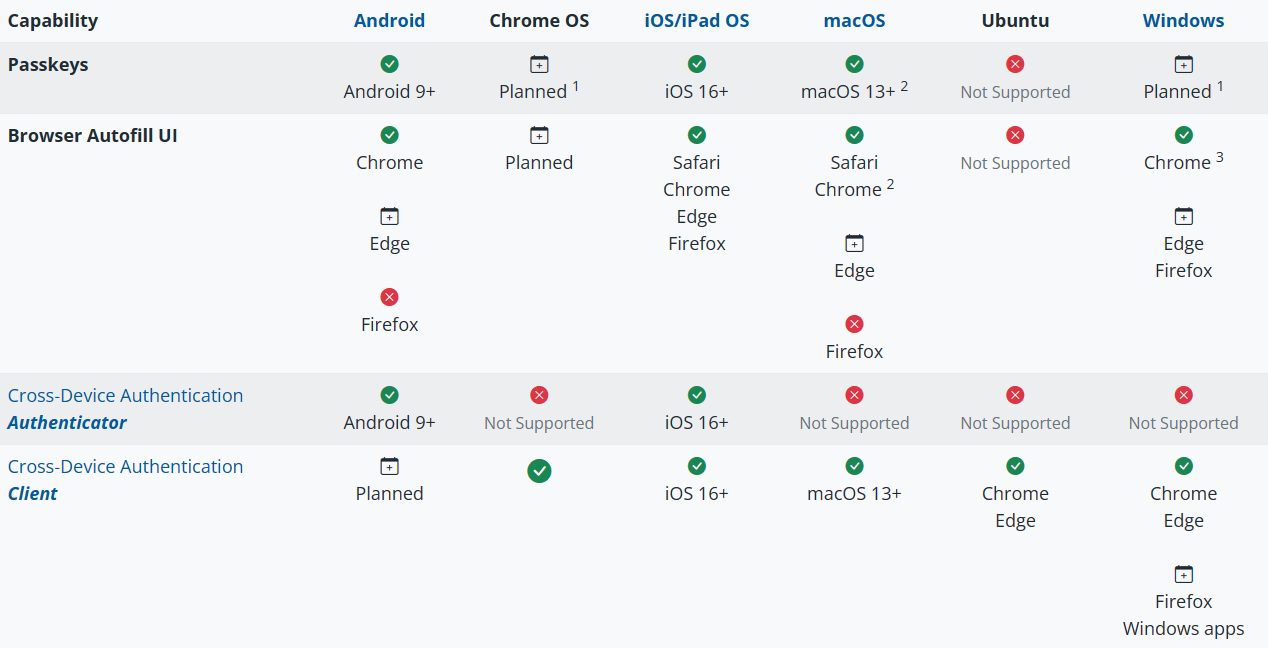
Task: Click the calendar icon above Edge in macOS column
Action: (854, 243)
